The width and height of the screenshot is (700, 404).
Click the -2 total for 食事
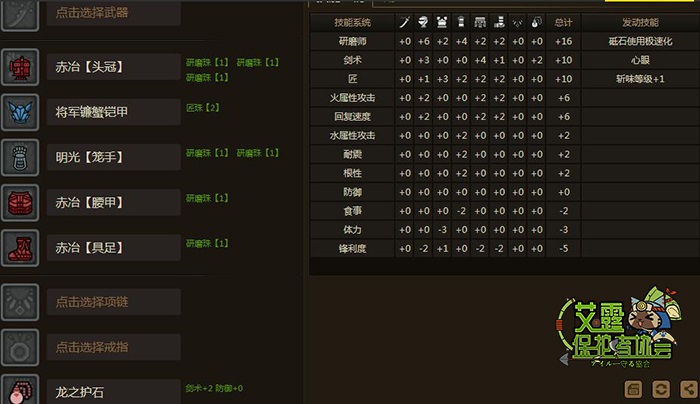pyautogui.click(x=563, y=211)
